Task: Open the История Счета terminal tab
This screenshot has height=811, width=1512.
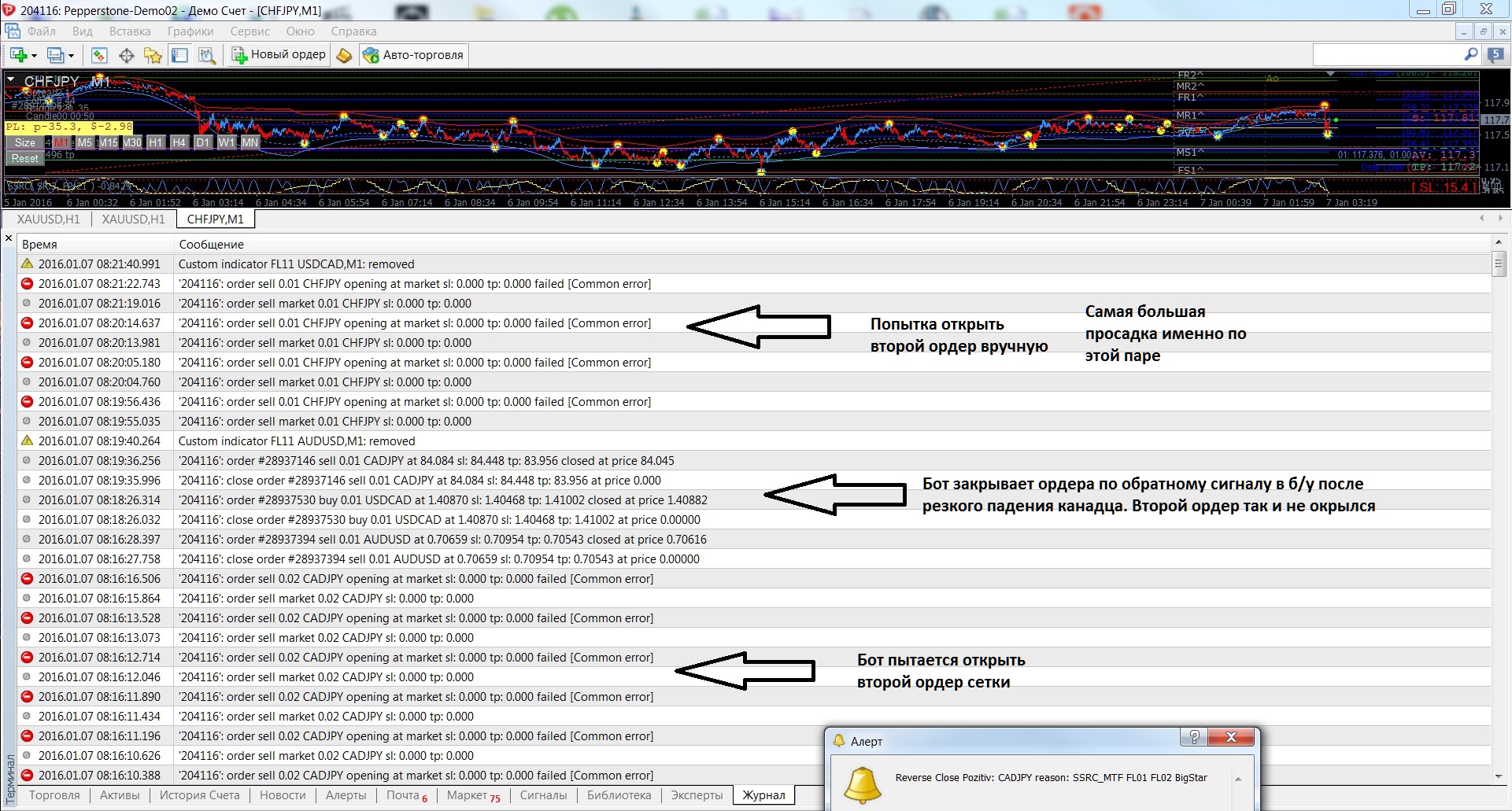Action: pyautogui.click(x=199, y=795)
